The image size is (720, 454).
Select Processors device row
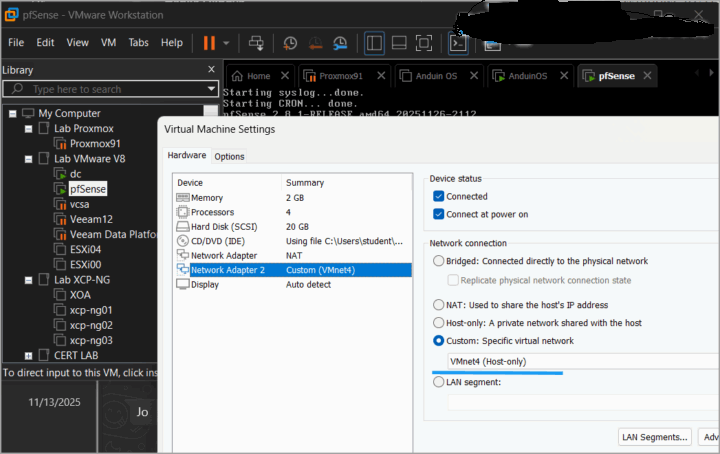pos(292,213)
